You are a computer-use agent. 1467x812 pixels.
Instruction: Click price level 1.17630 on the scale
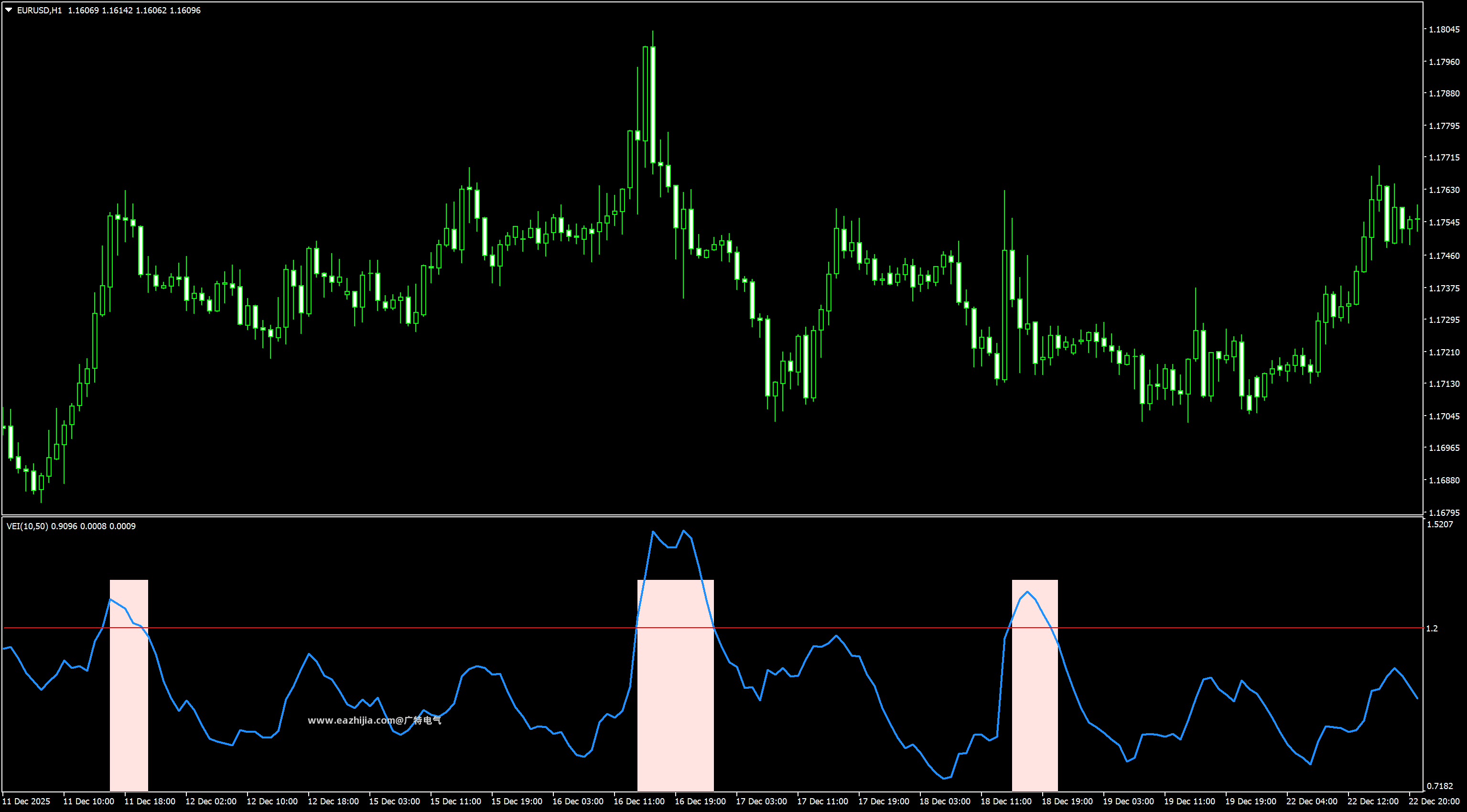(x=1444, y=190)
